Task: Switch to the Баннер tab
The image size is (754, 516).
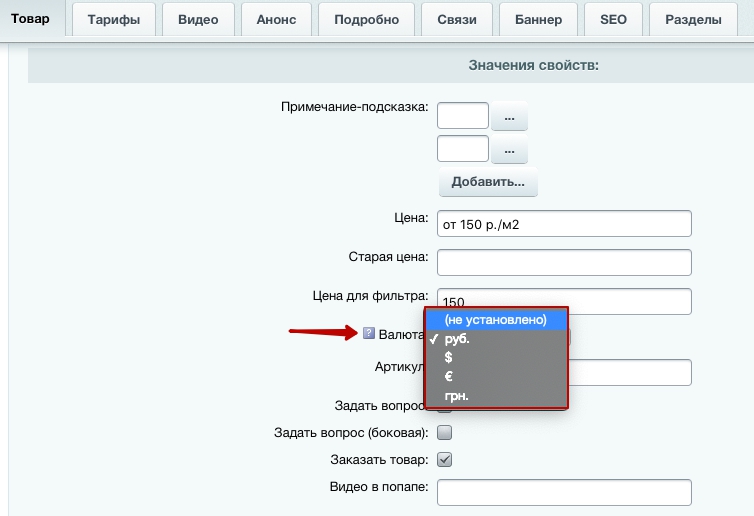Action: point(539,20)
